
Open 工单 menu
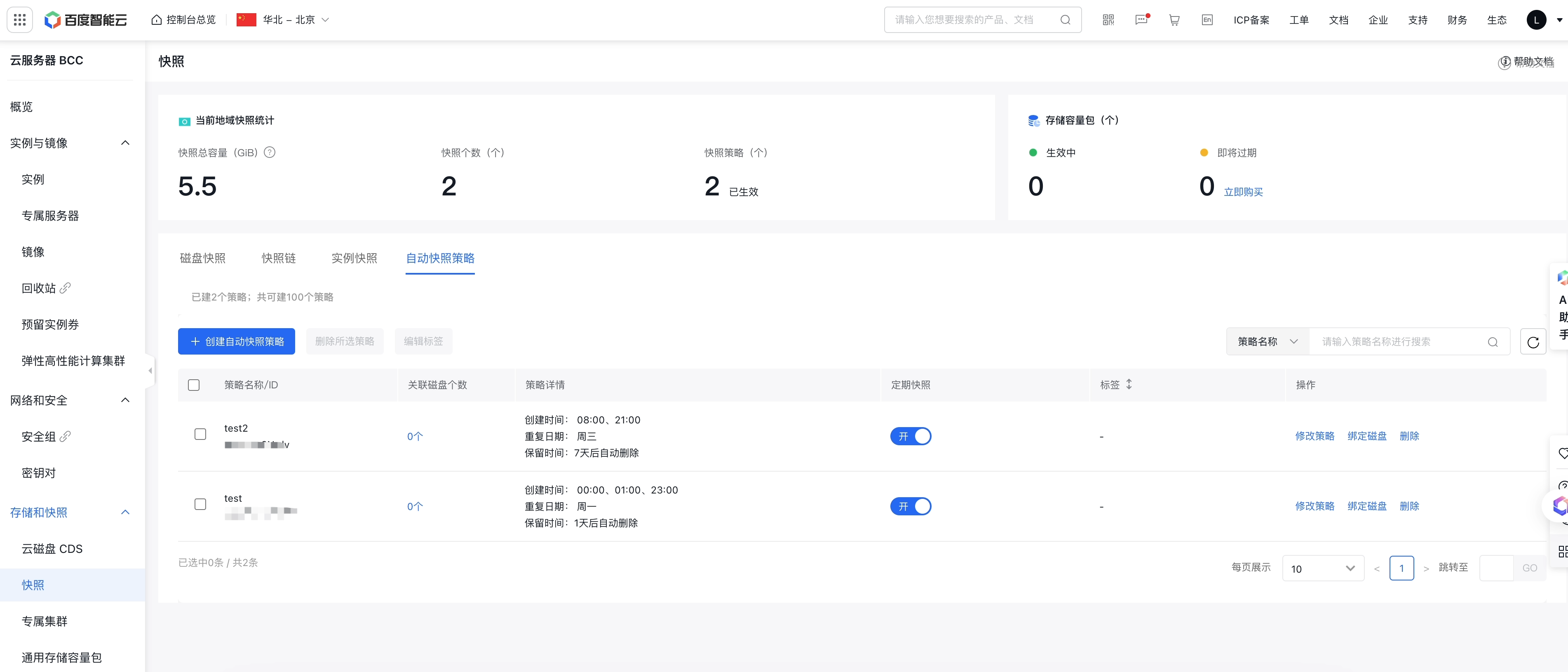coord(1299,20)
